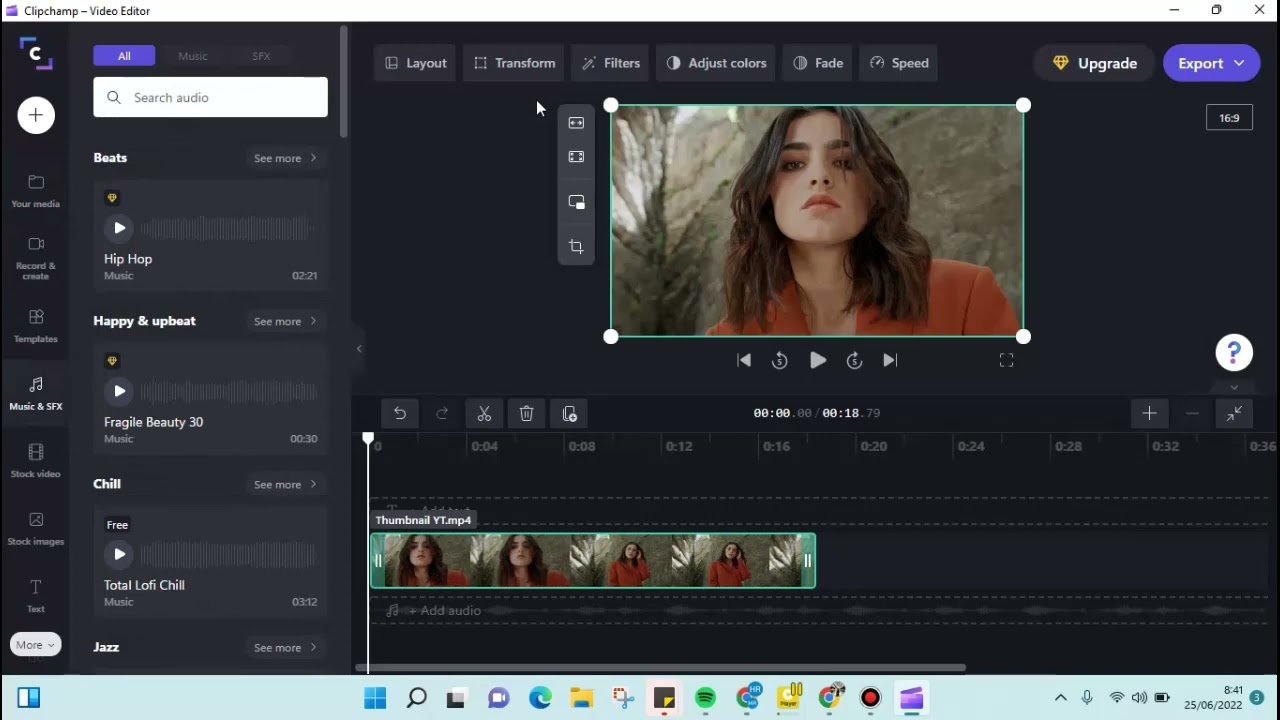This screenshot has width=1280, height=720.
Task: Select Music & SFX sidebar item
Action: [35, 394]
